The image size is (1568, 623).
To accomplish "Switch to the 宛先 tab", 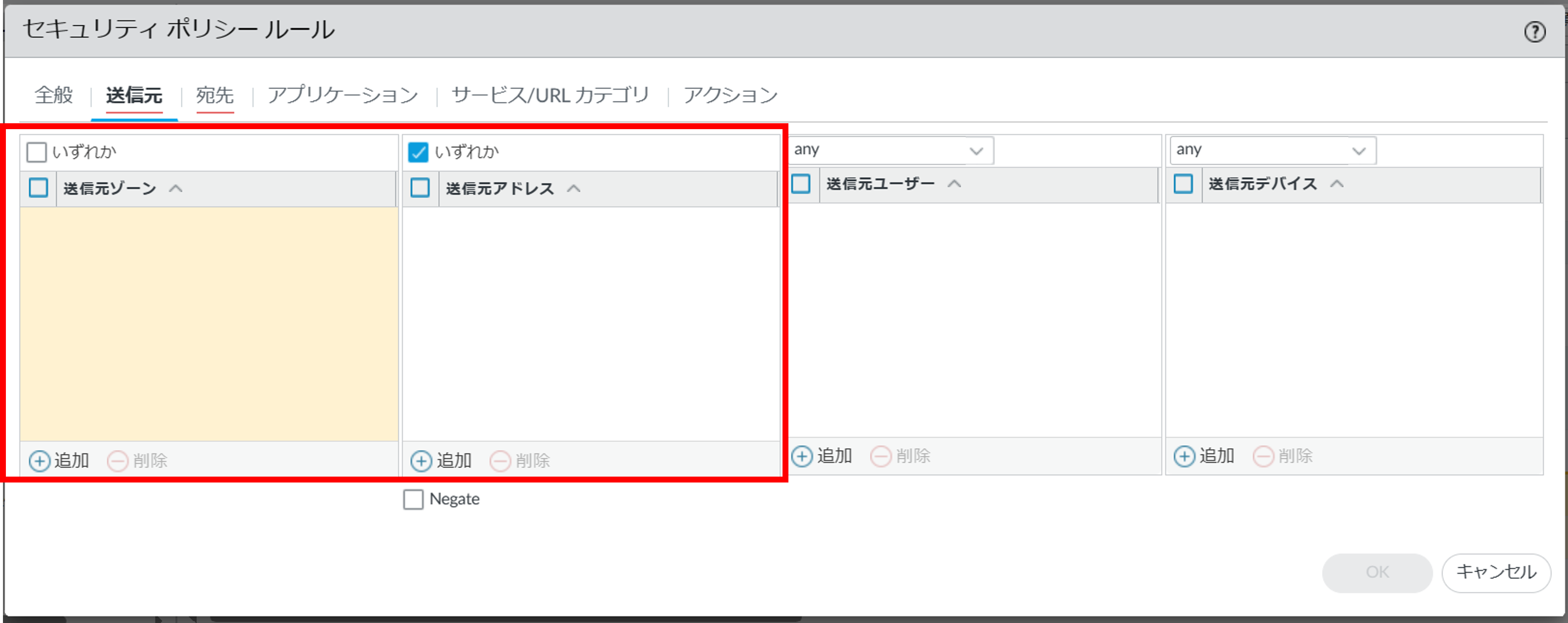I will (x=214, y=95).
